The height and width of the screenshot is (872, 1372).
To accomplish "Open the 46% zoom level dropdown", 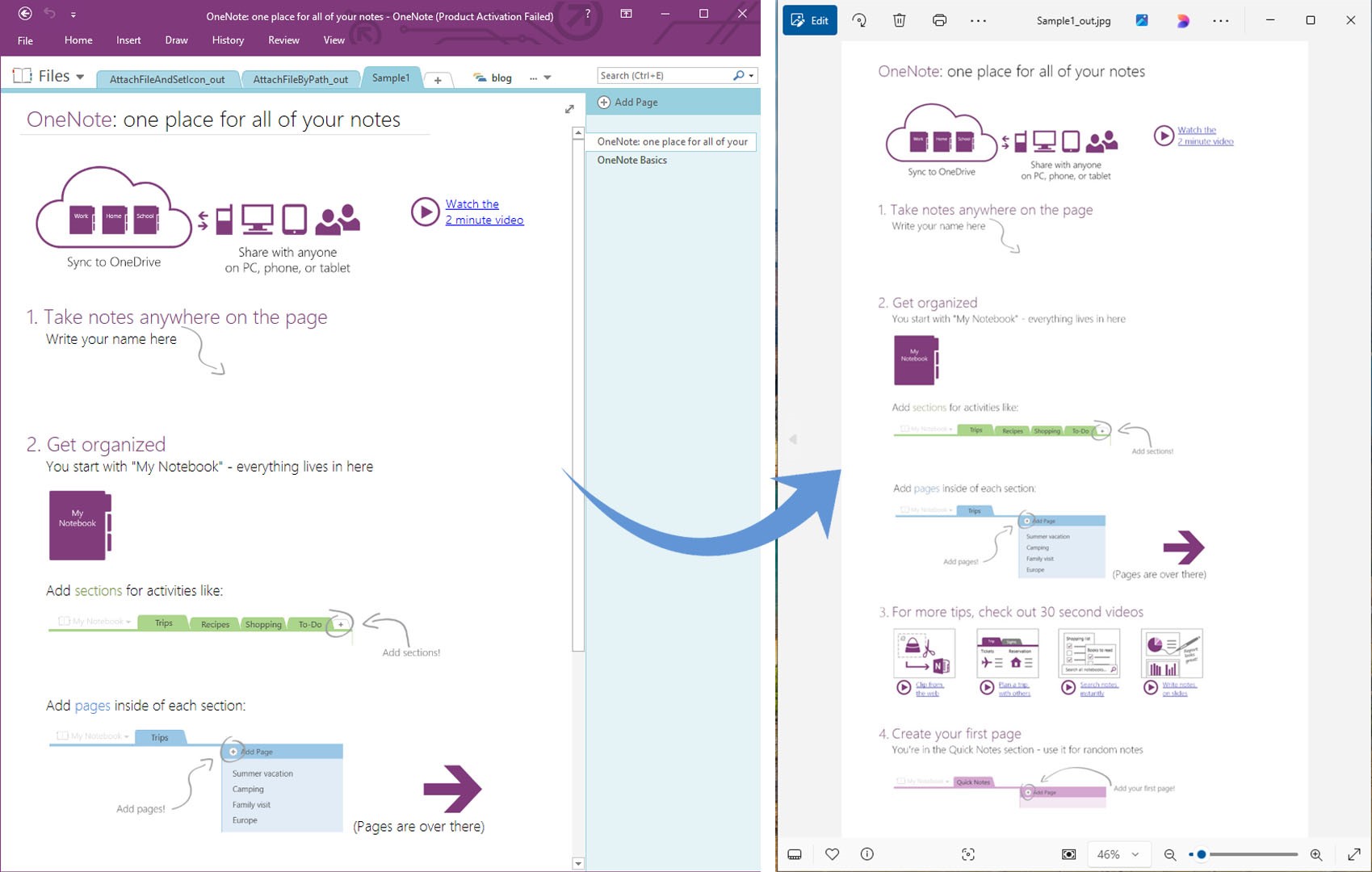I will (1118, 853).
